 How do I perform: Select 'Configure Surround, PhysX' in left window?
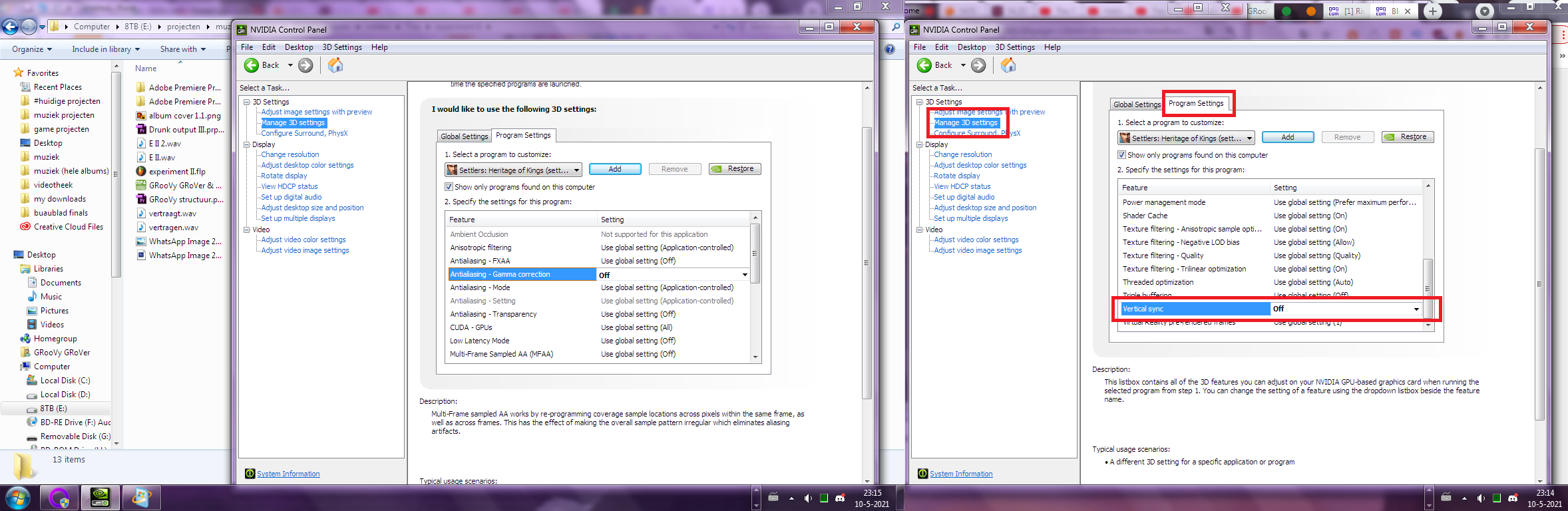pos(304,133)
